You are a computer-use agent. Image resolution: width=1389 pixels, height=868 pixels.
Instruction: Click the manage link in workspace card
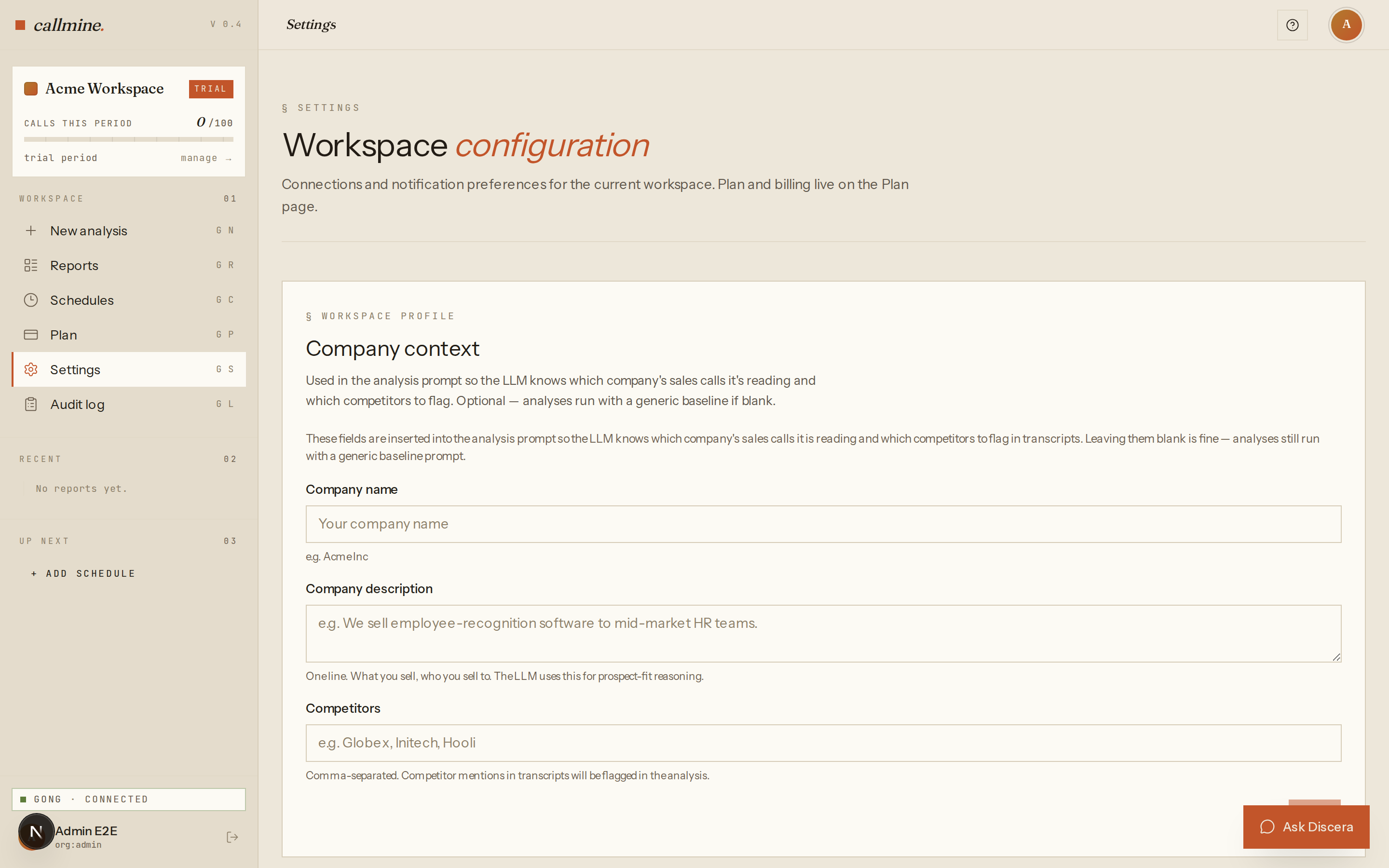click(206, 158)
